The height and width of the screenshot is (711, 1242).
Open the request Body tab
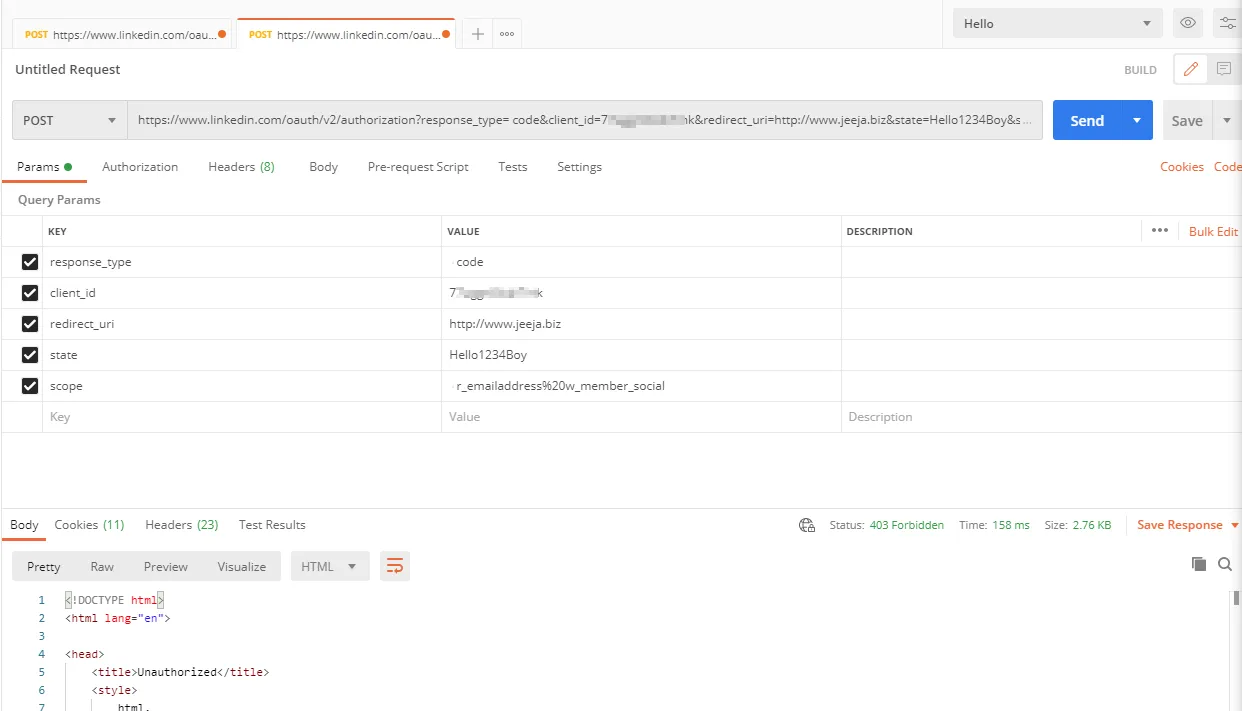[x=323, y=167]
